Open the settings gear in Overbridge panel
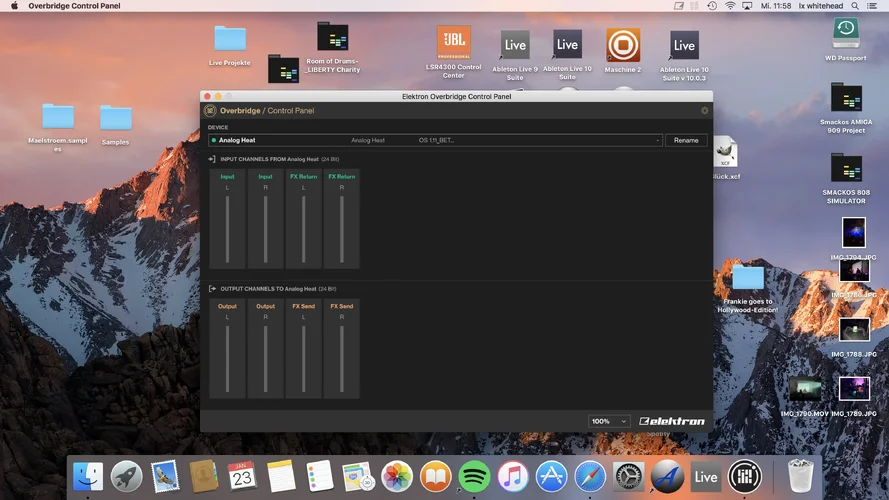This screenshot has width=889, height=500. tap(704, 110)
